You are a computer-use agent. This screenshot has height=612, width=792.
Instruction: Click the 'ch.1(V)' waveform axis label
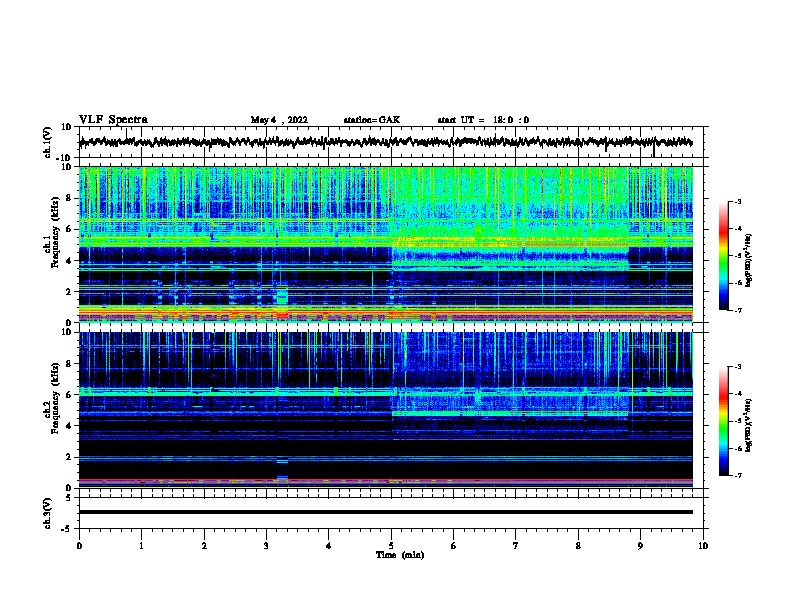48,142
